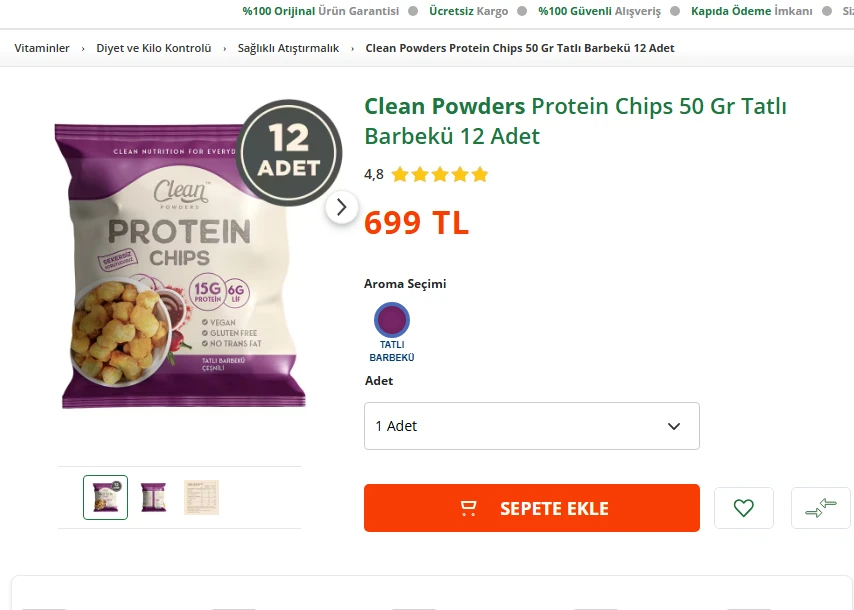Select the Tatlı Barbekü aroma option
This screenshot has width=854, height=610.
tap(391, 330)
